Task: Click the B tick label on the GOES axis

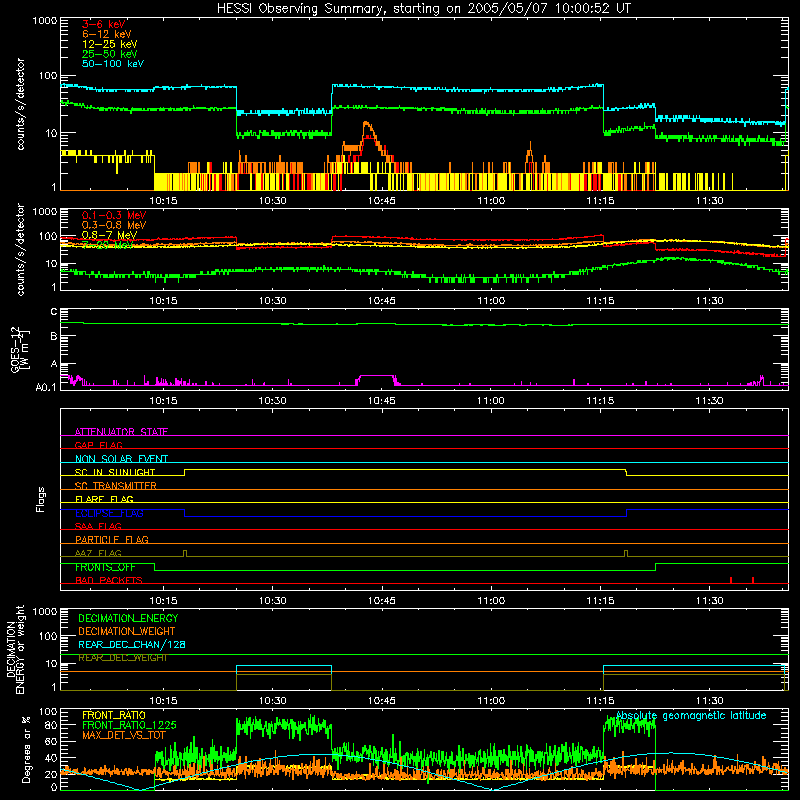Action: (x=54, y=336)
